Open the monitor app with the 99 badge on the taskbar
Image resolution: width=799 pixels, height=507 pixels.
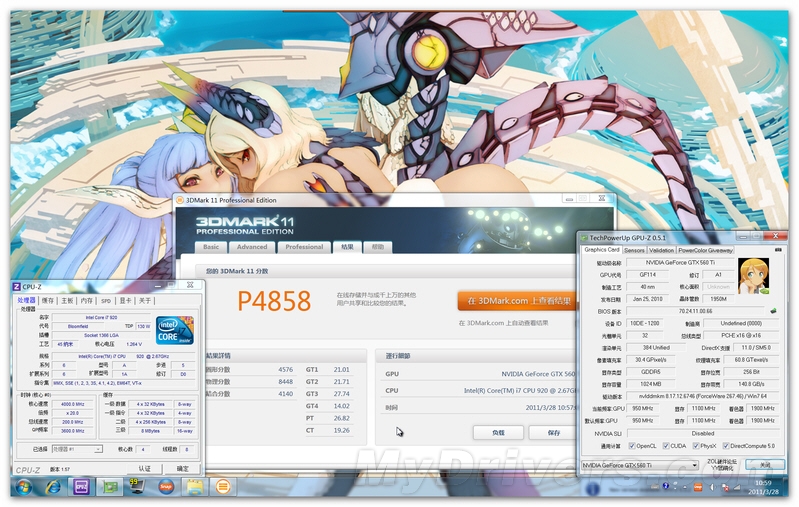tap(137, 487)
